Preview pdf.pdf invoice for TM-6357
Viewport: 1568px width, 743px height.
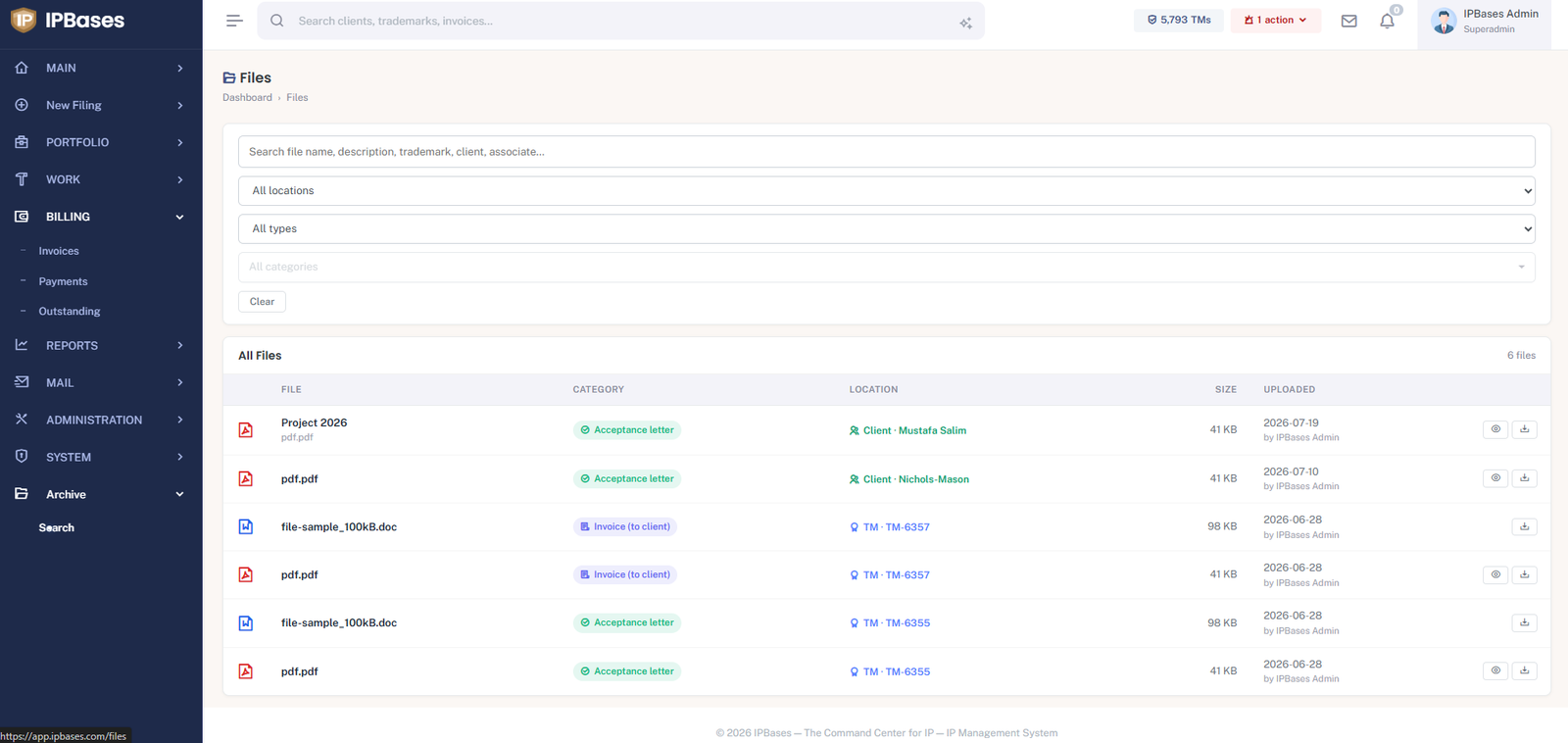coord(1495,574)
